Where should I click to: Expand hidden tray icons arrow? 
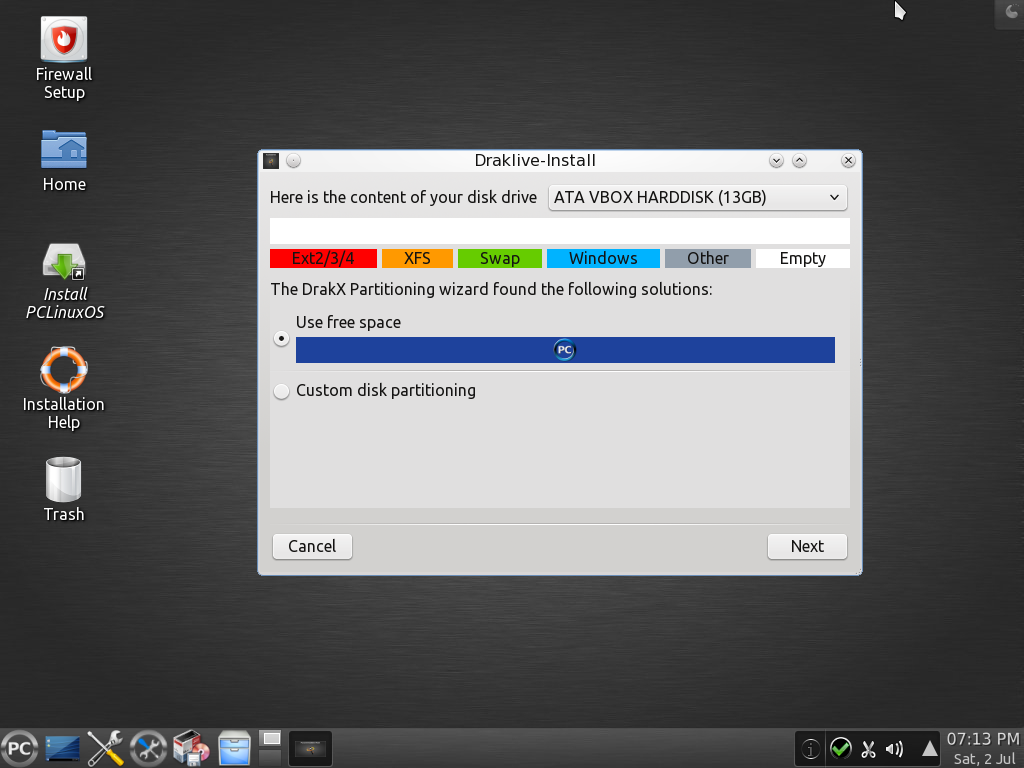(x=929, y=748)
